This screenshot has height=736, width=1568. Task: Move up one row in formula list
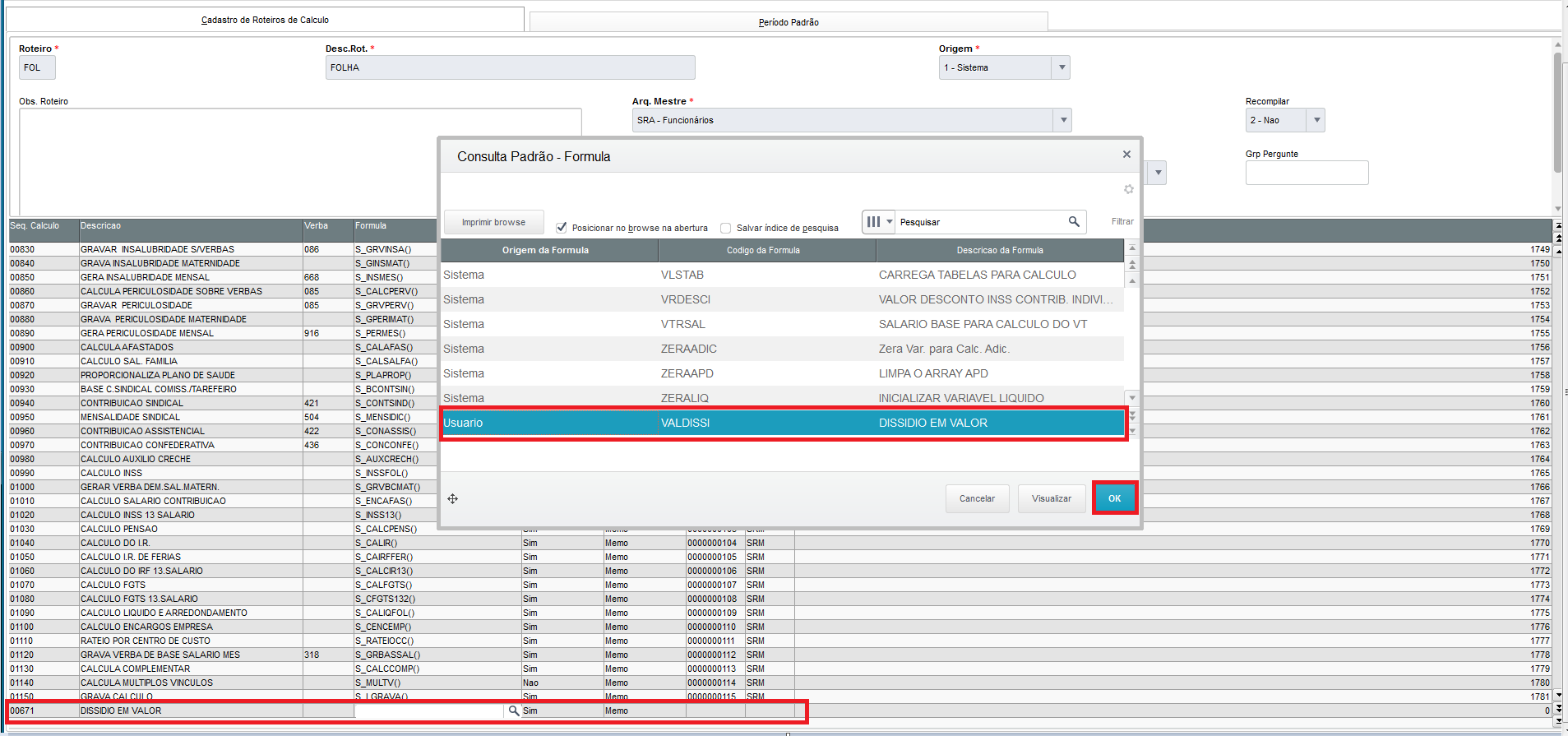tap(1132, 280)
